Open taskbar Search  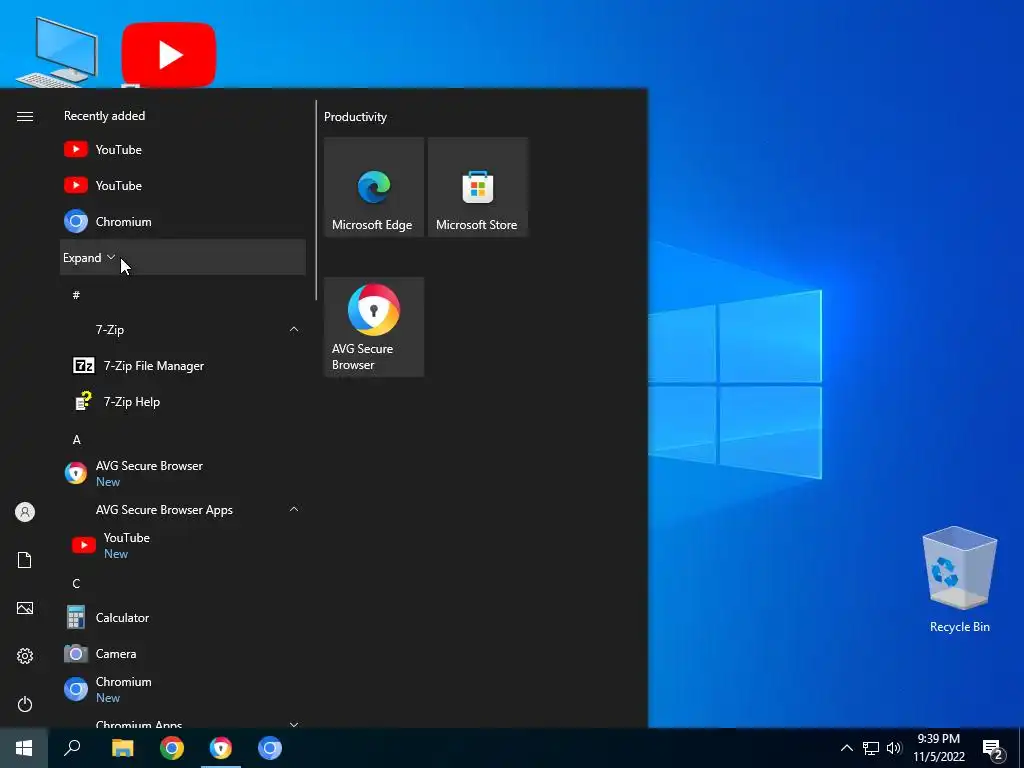pyautogui.click(x=72, y=748)
